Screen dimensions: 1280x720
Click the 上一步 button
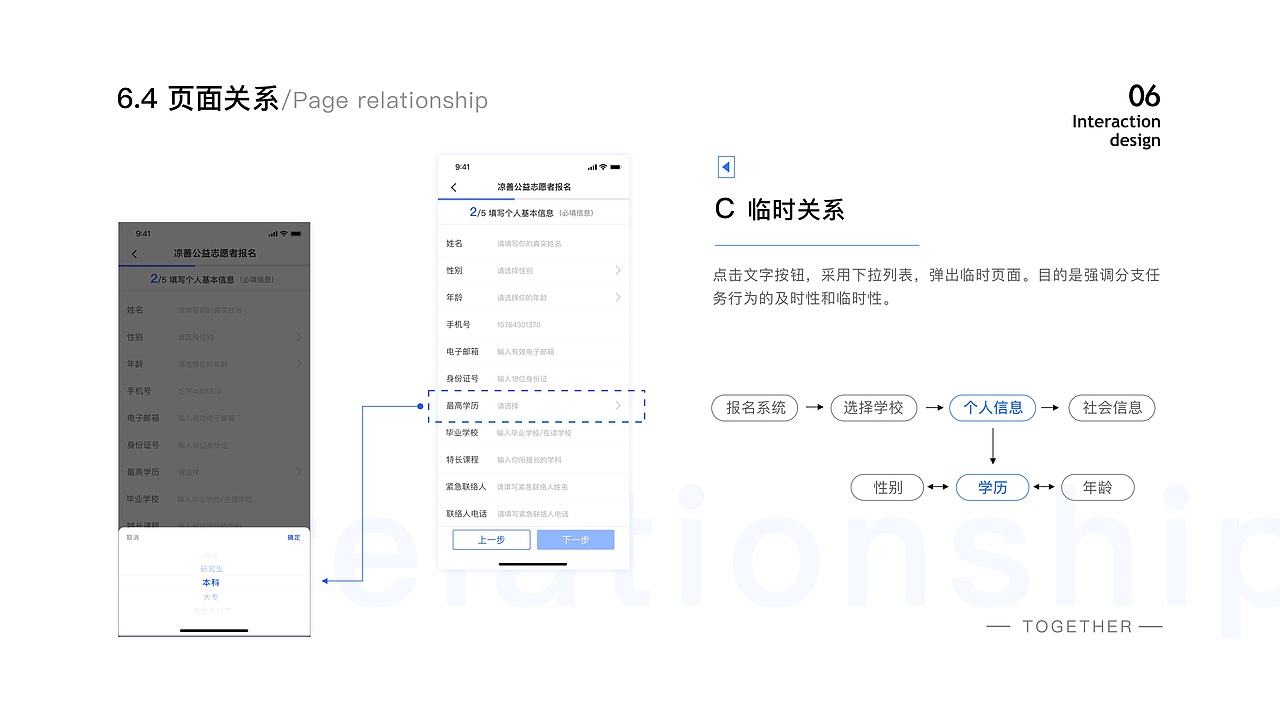(x=491, y=540)
